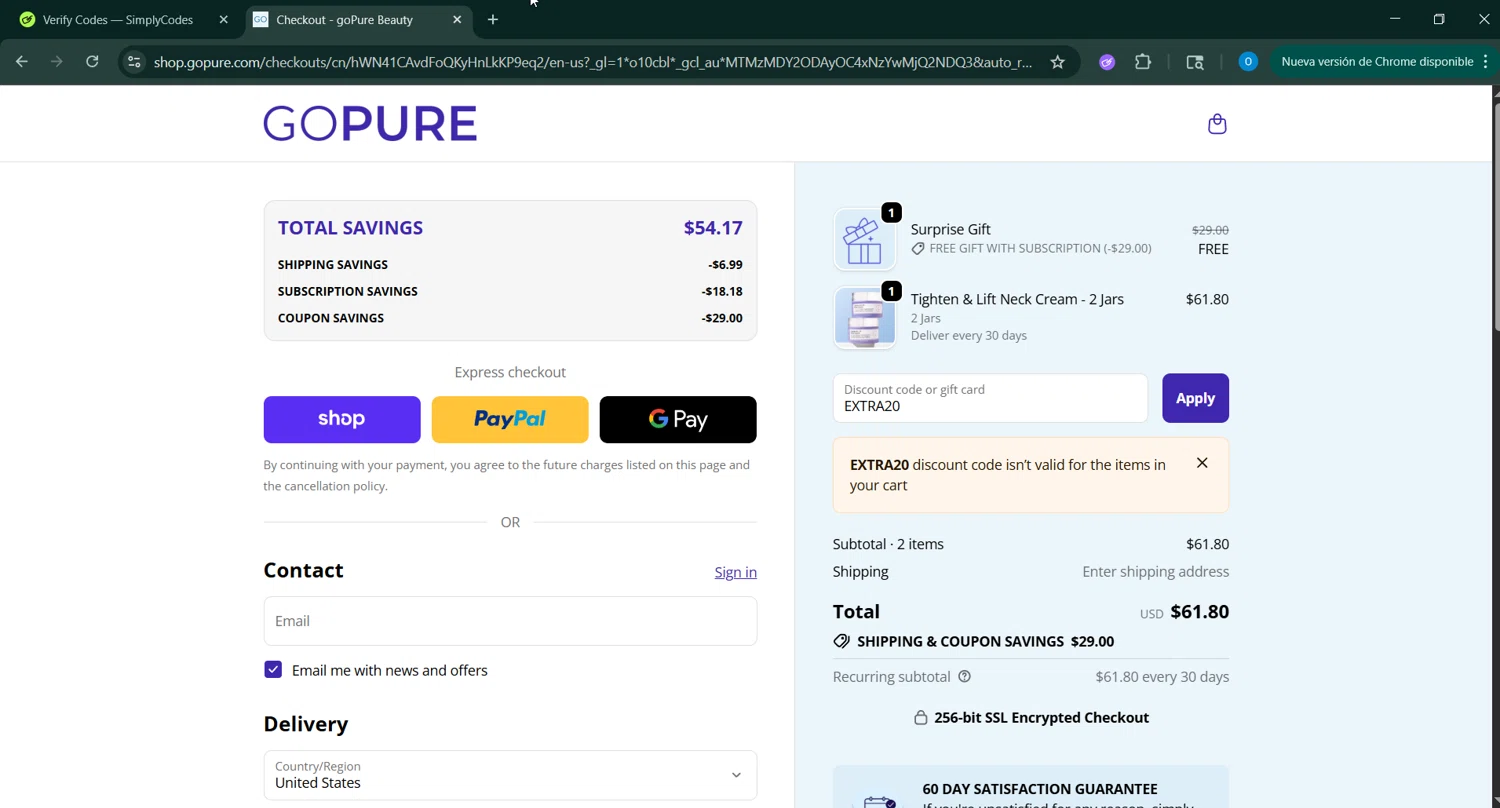Toggle Email me with news and offers
This screenshot has width=1500, height=808.
point(273,670)
